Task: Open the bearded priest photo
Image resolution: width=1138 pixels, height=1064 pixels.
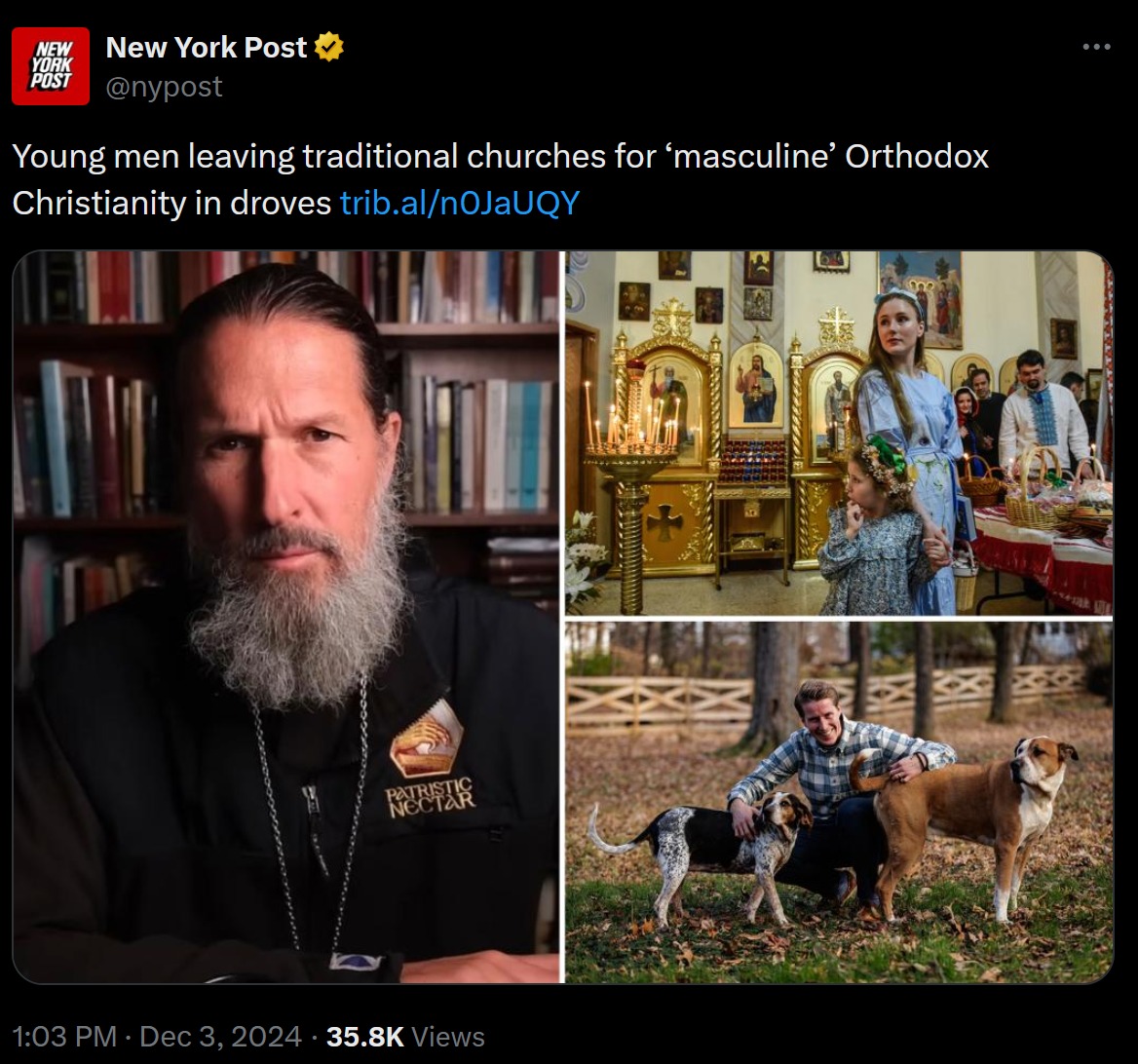Action: (286, 617)
